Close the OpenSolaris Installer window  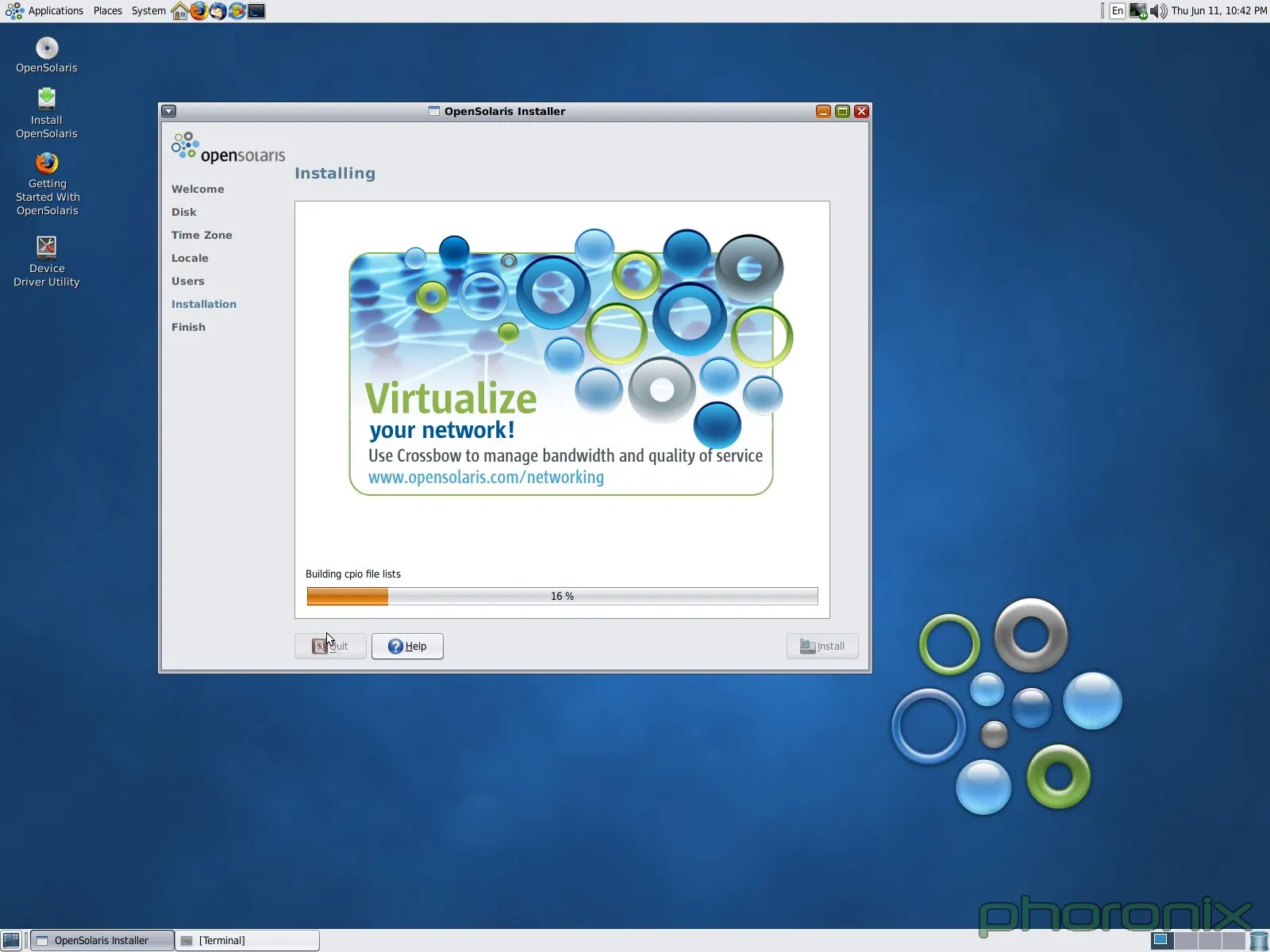click(861, 111)
